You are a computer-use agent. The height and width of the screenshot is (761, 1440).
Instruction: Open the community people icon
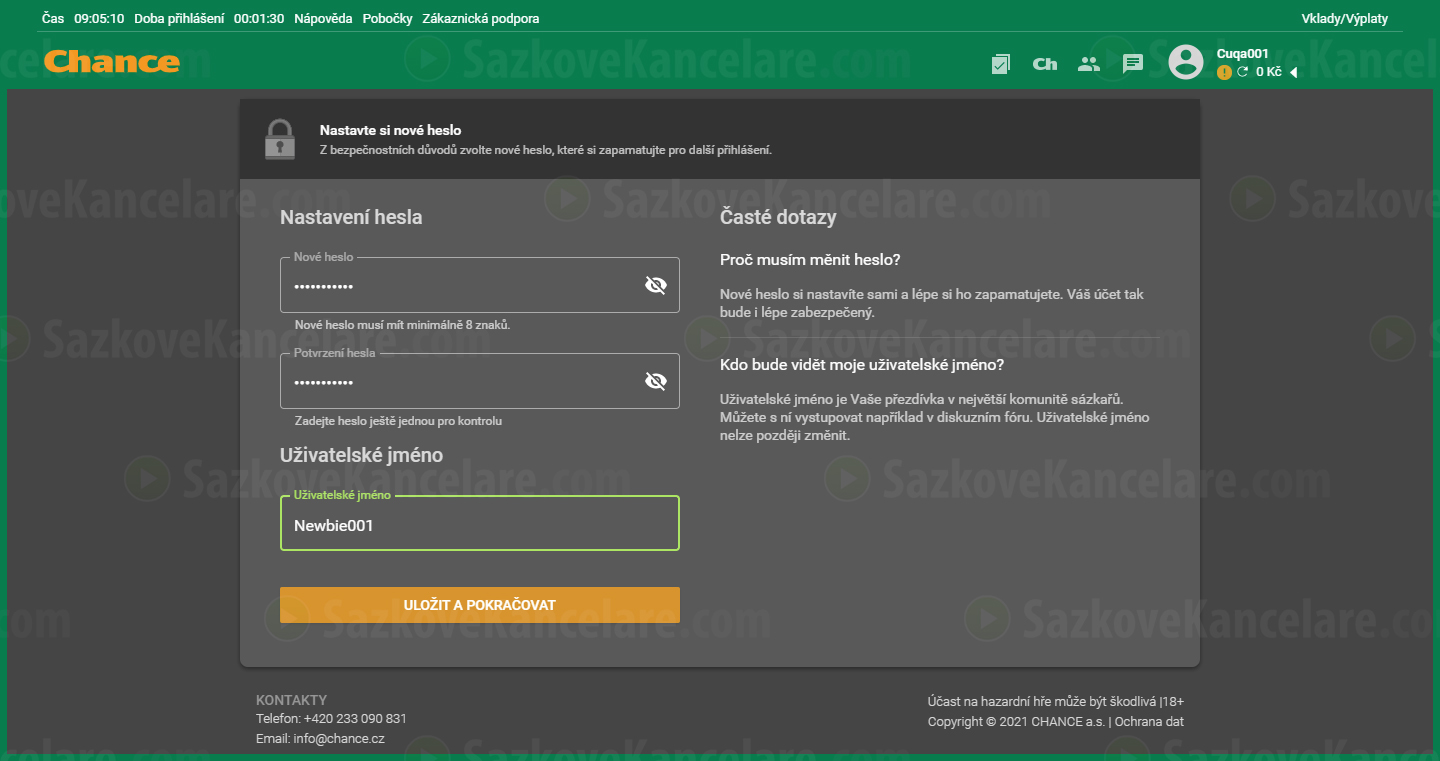[1089, 64]
